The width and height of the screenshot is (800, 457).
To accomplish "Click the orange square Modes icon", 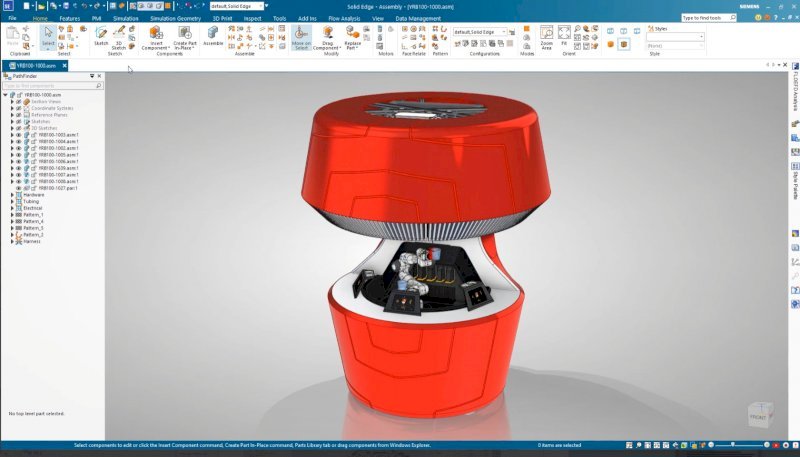I will pyautogui.click(x=527, y=29).
